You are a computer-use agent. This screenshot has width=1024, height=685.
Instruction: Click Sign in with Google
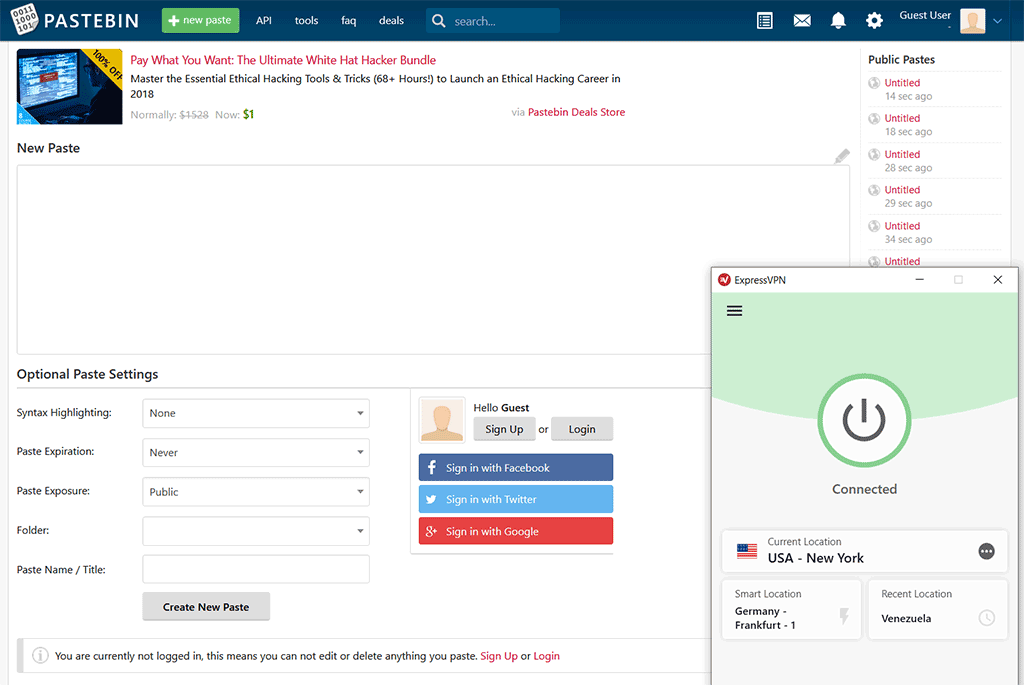tap(516, 531)
